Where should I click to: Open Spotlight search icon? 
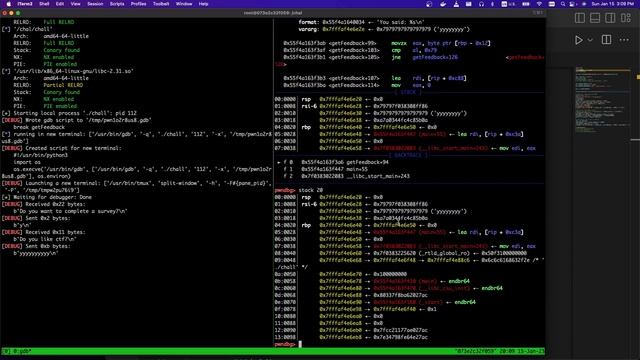pos(563,4)
